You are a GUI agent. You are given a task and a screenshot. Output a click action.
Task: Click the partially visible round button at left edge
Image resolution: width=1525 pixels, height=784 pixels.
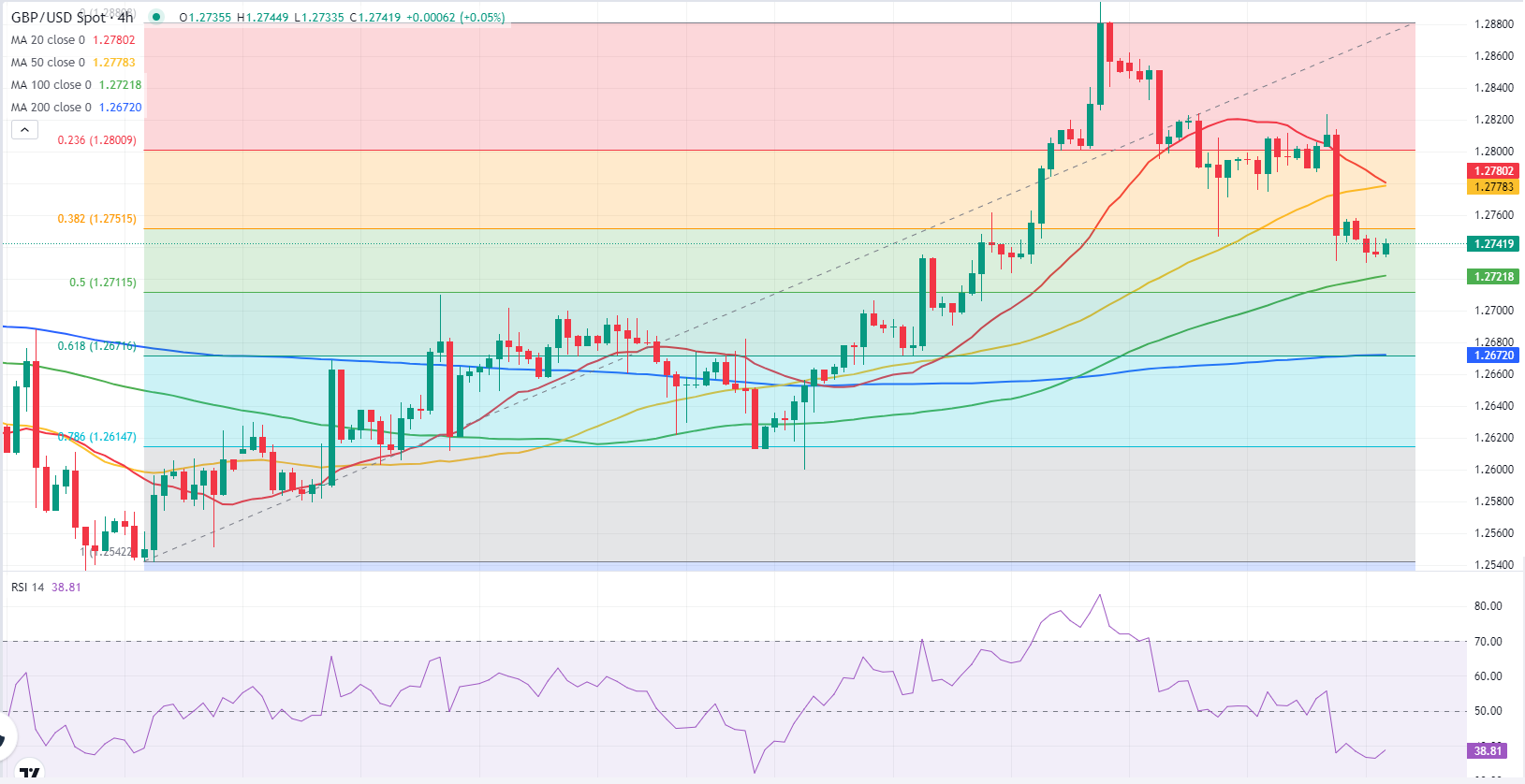click(x=6, y=737)
